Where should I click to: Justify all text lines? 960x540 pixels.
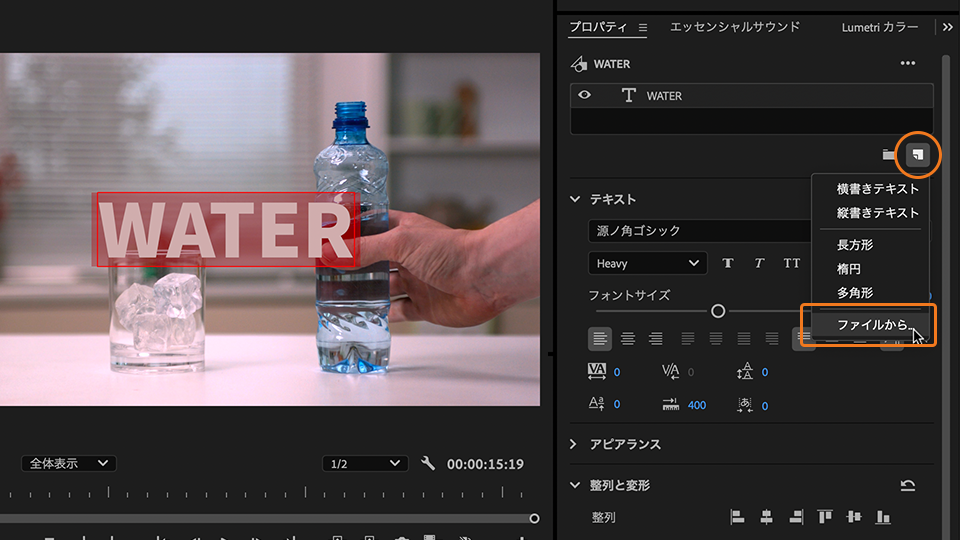(x=772, y=338)
